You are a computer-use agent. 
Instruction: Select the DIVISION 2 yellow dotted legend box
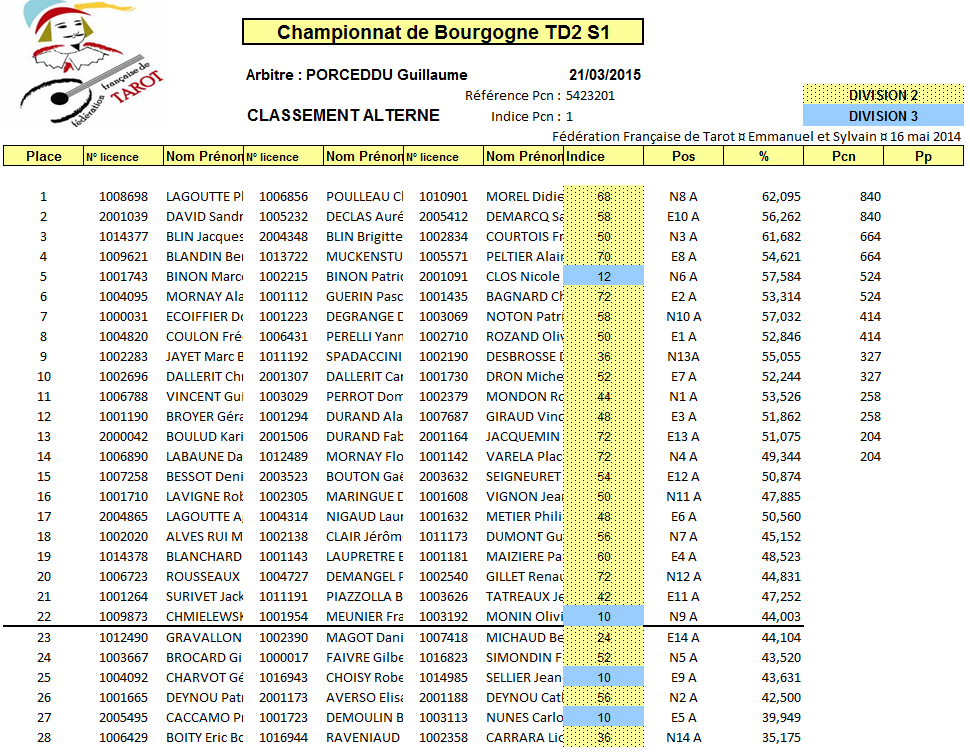pos(883,95)
